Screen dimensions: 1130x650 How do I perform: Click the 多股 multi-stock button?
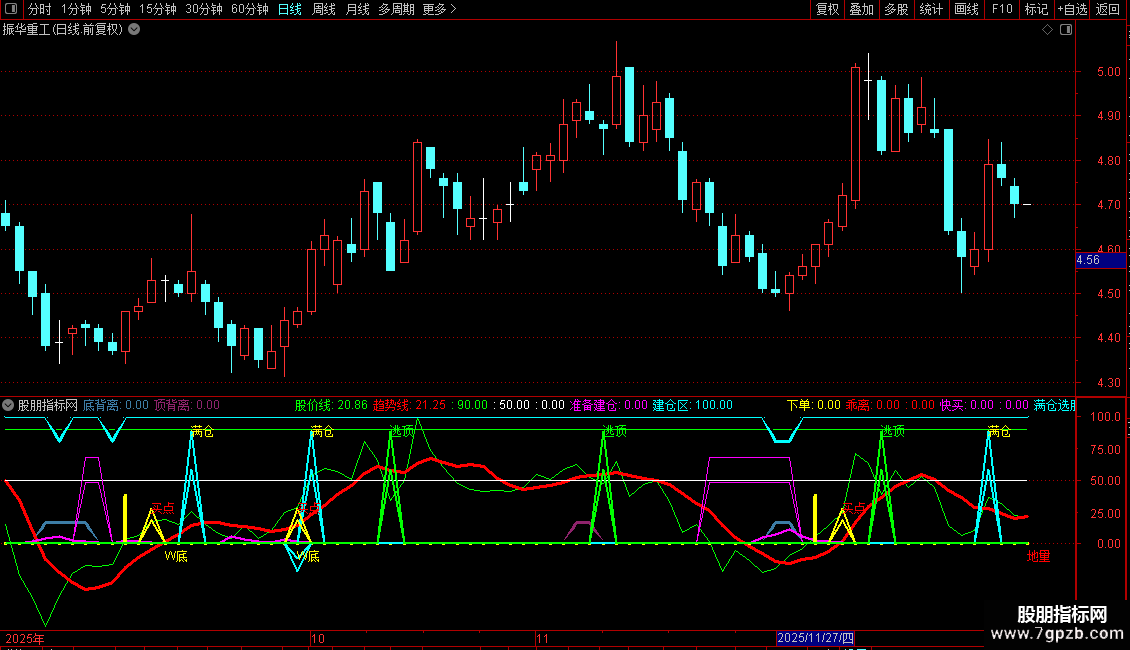click(896, 9)
